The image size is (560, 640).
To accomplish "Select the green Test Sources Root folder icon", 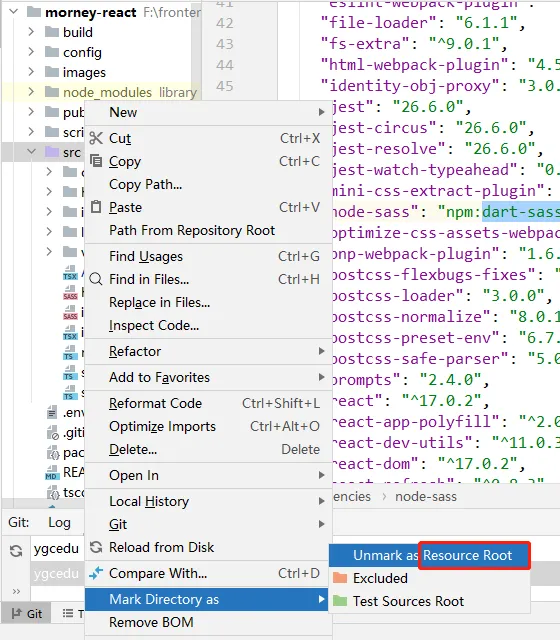I will point(340,601).
